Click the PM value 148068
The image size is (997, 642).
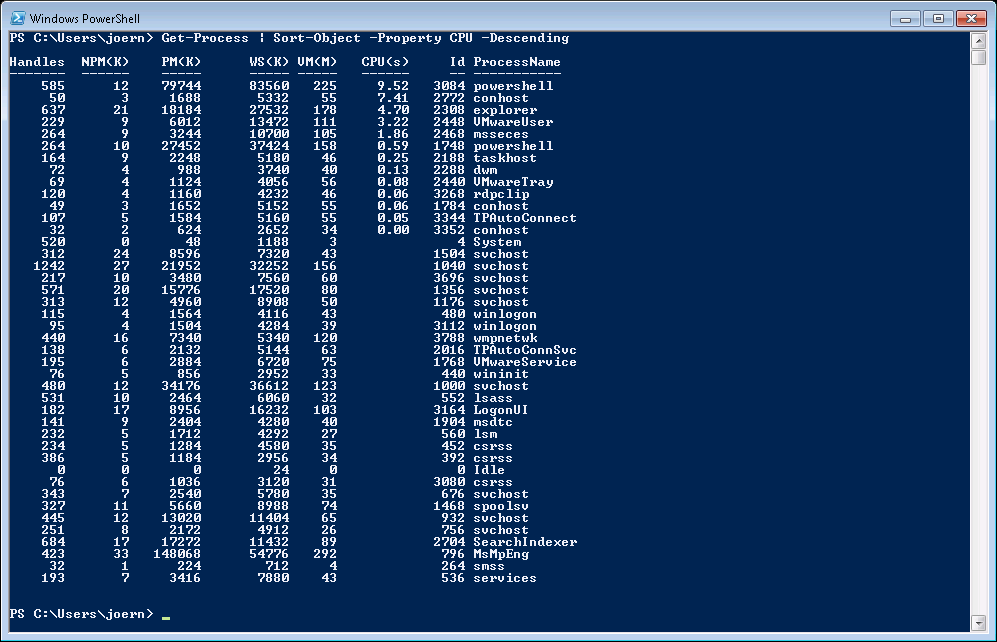177,554
